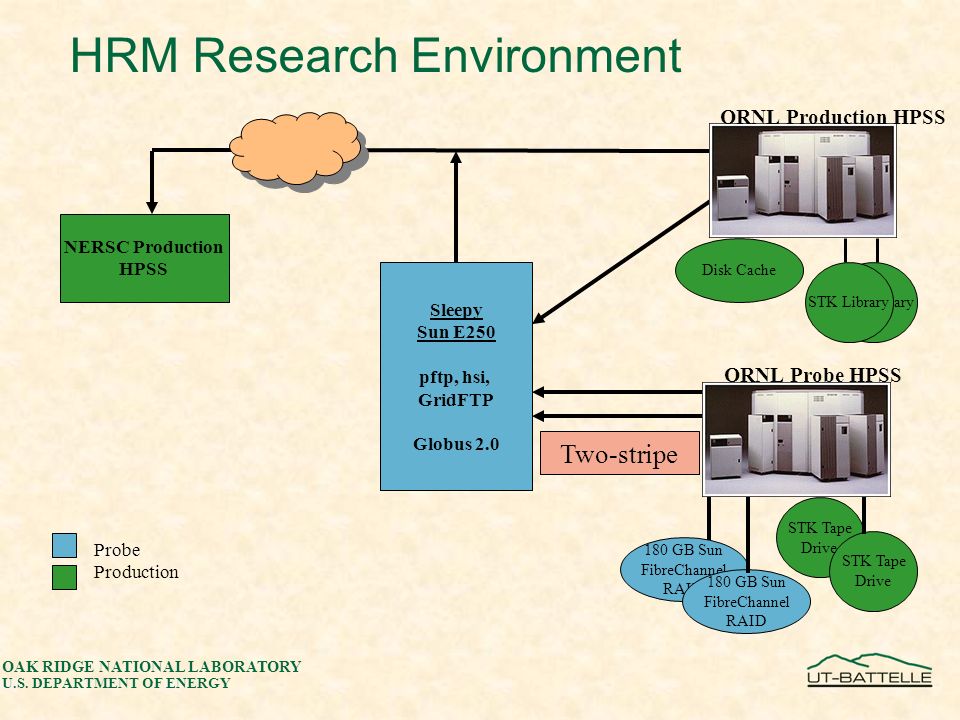Click the blue Probe legend swatch

(x=64, y=546)
